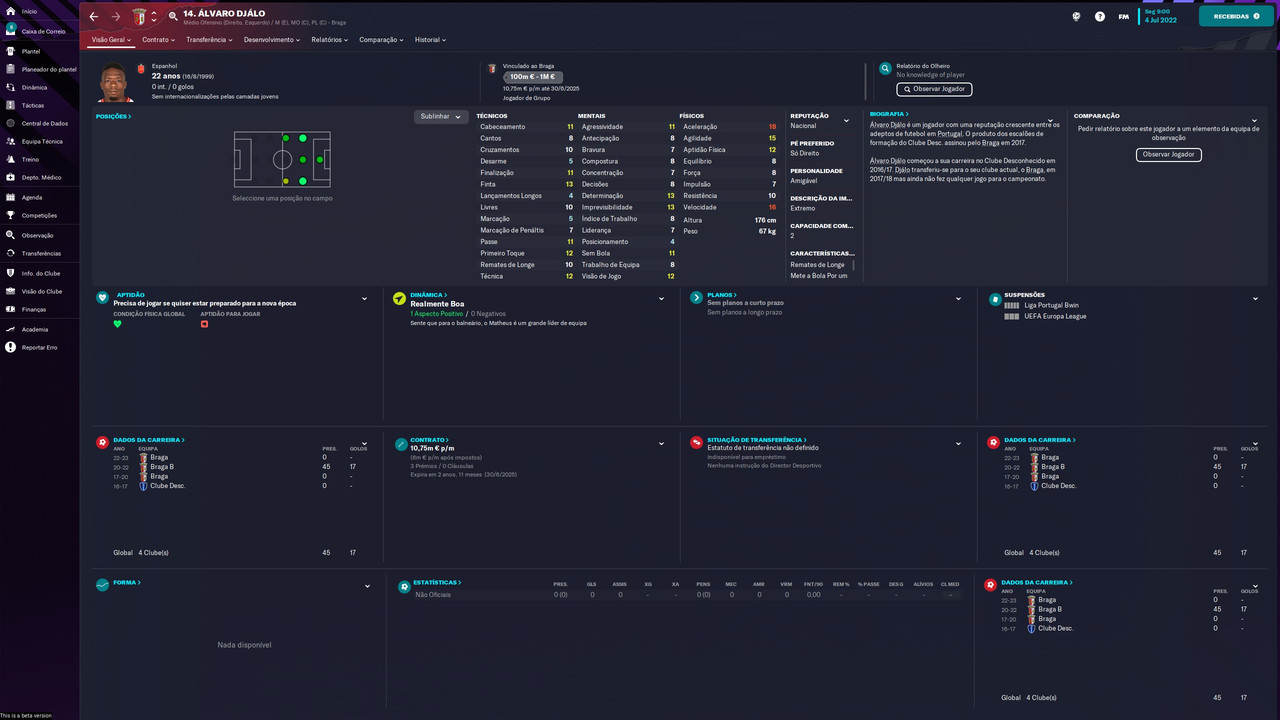The image size is (1280, 720).
Task: Open the FM menu in top bar
Action: click(x=1124, y=16)
